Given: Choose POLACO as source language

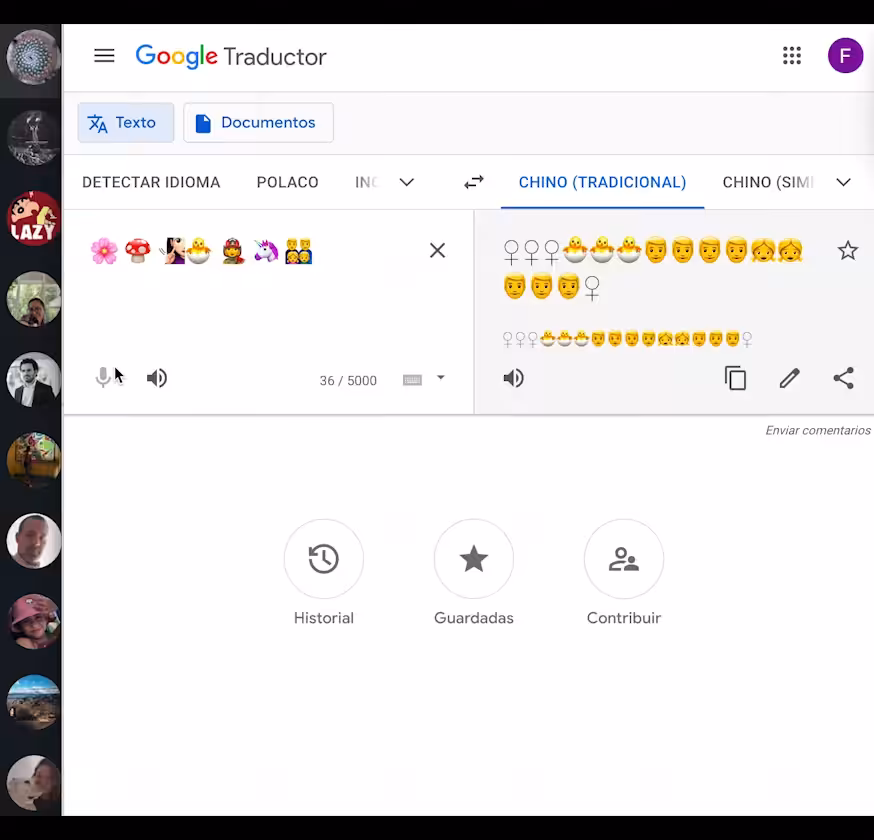Looking at the screenshot, I should (x=288, y=182).
